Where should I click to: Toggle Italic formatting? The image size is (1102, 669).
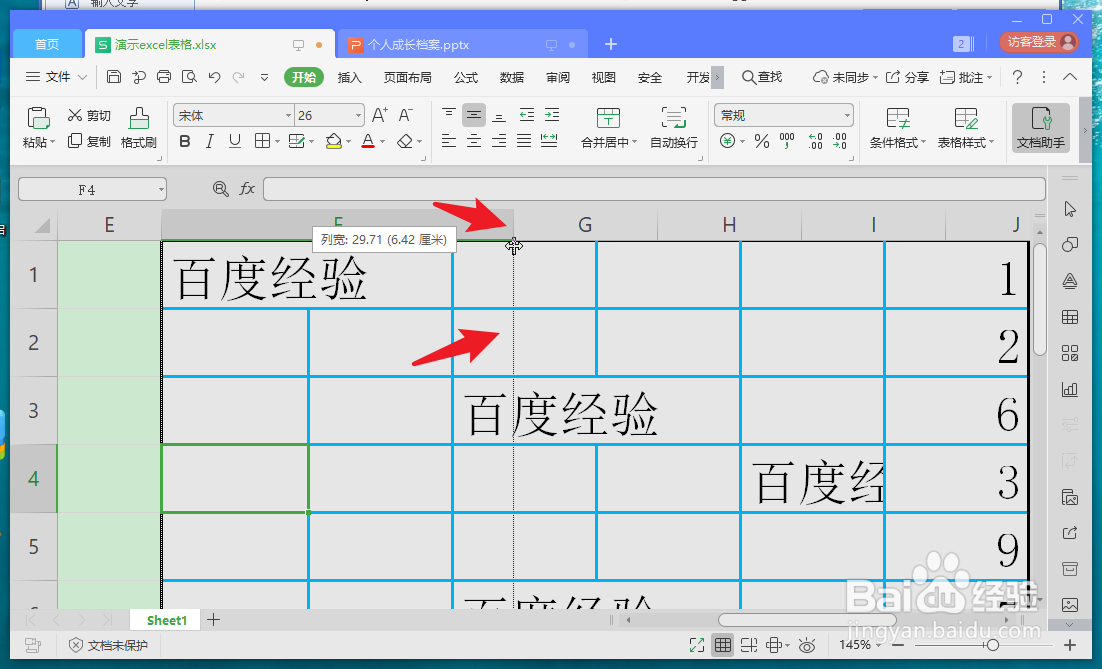209,141
